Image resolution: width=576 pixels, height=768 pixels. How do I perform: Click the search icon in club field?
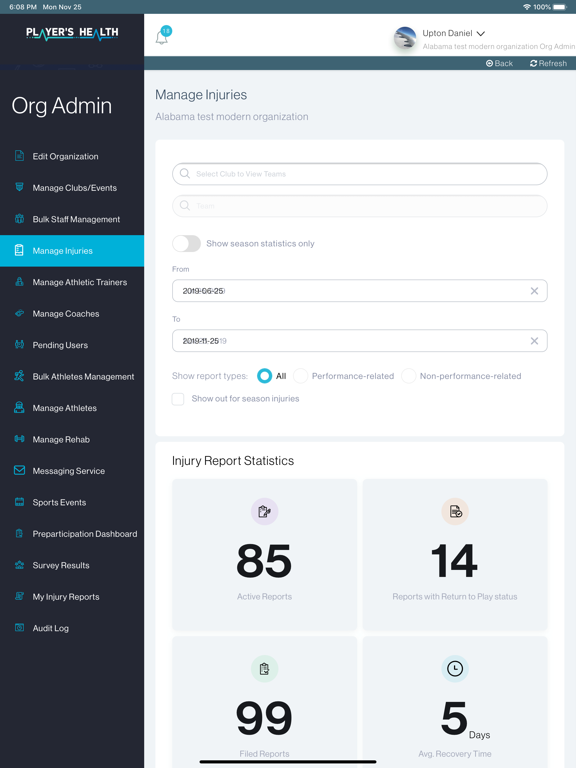pyautogui.click(x=185, y=173)
